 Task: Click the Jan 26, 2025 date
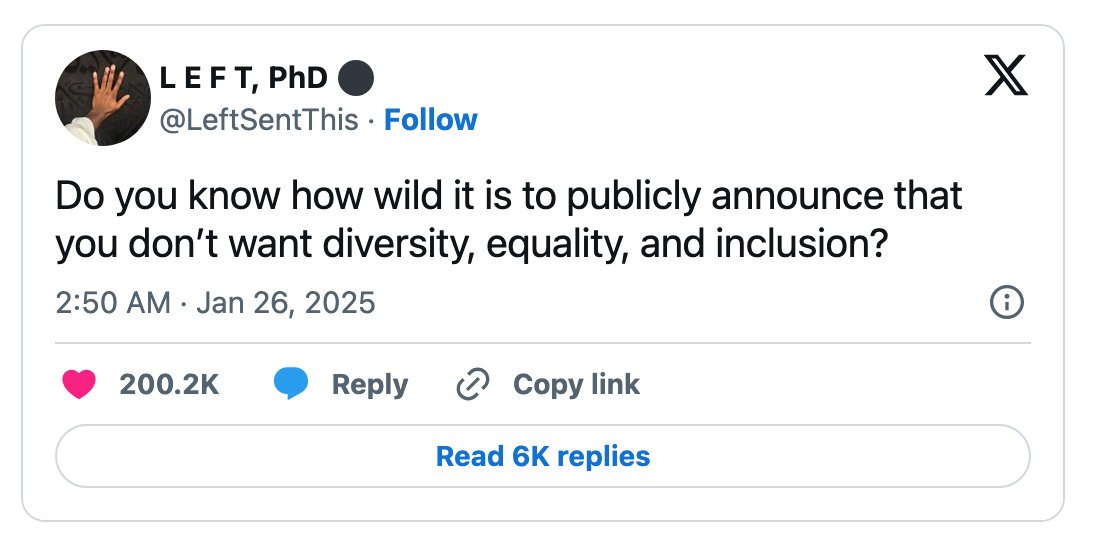pos(286,303)
